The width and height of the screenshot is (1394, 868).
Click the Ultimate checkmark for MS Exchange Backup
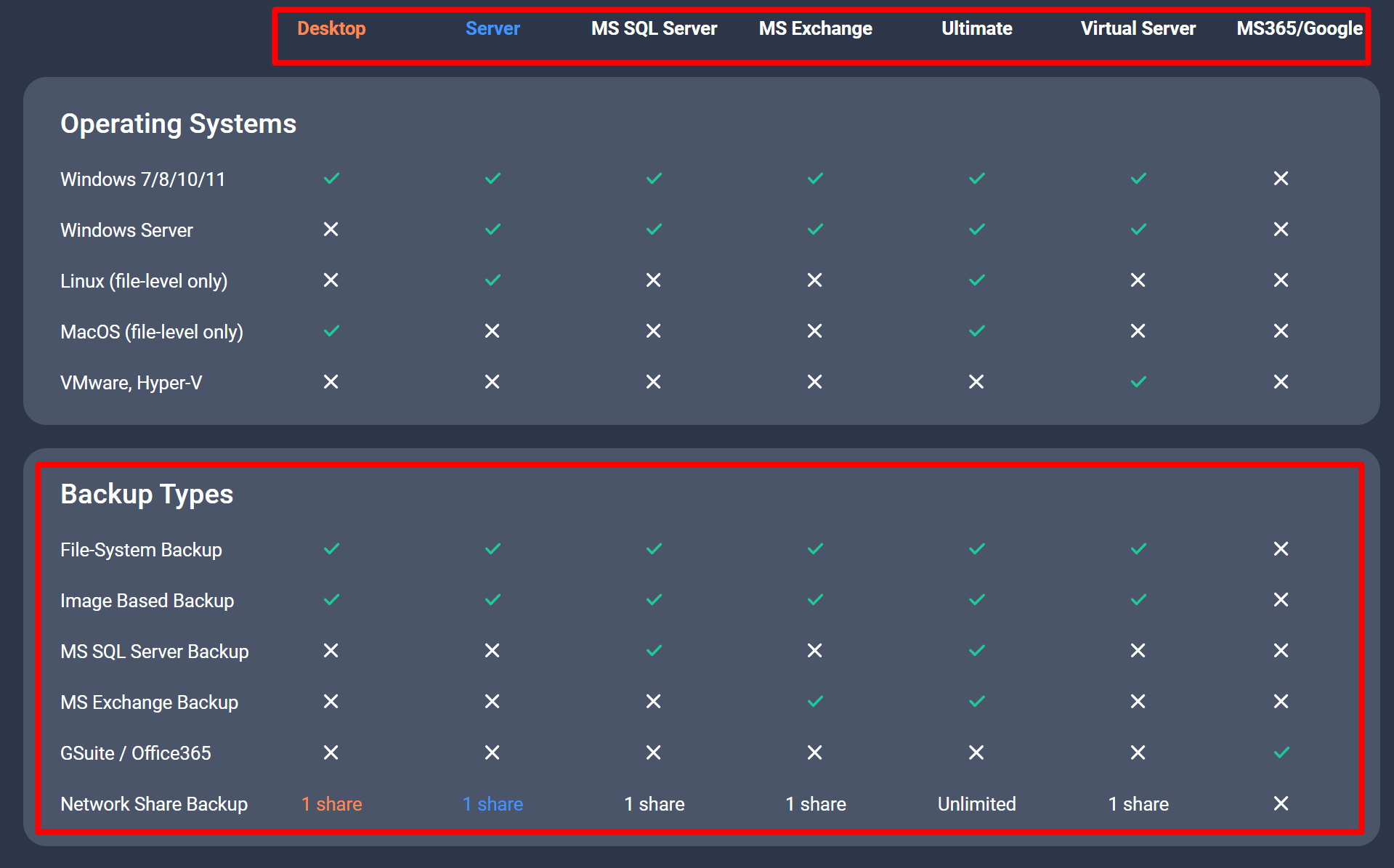pyautogui.click(x=977, y=701)
